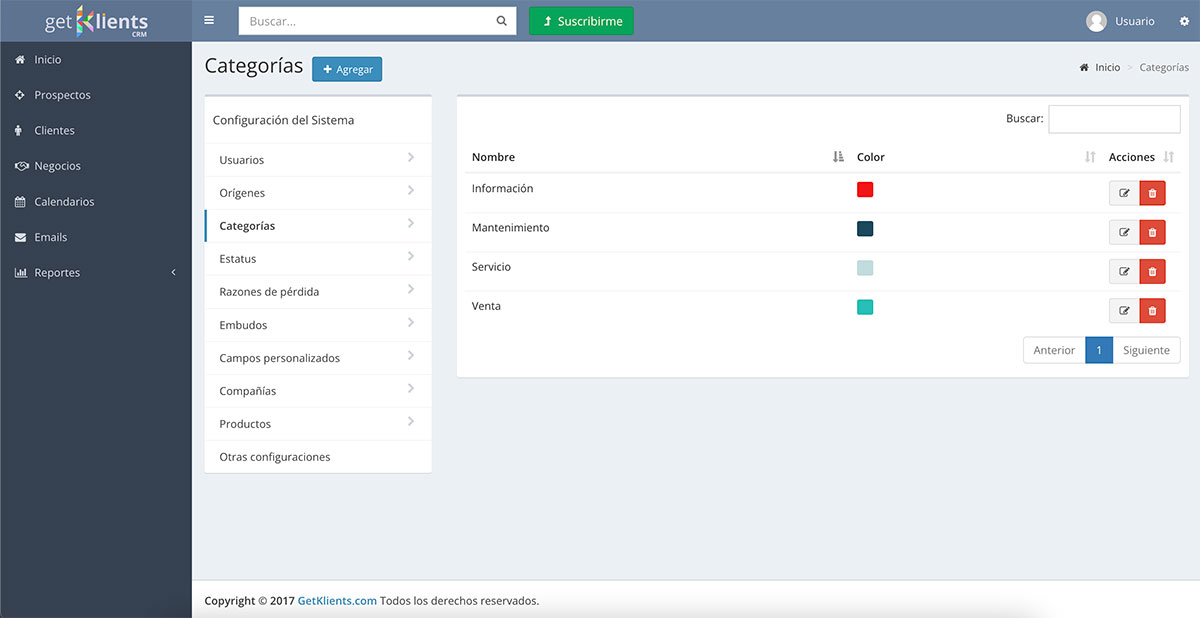Delete the Mantenimiento category with trash icon
The width and height of the screenshot is (1200, 618).
click(1152, 232)
